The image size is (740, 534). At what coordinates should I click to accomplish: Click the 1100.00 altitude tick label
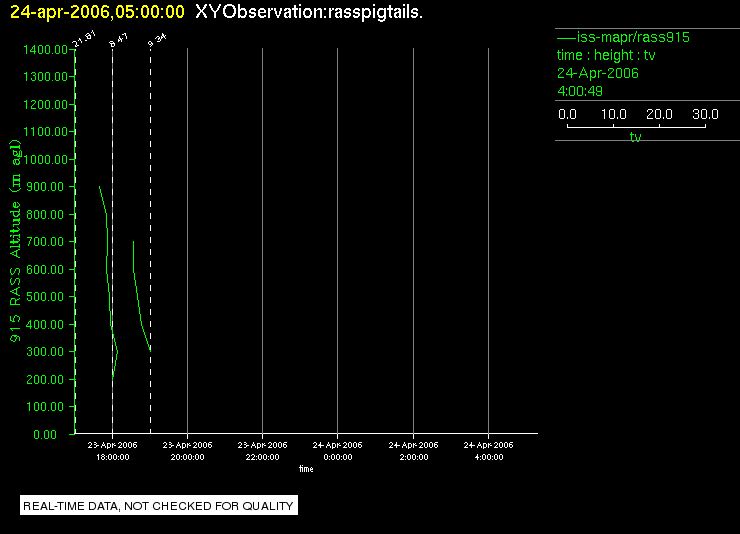tap(45, 132)
